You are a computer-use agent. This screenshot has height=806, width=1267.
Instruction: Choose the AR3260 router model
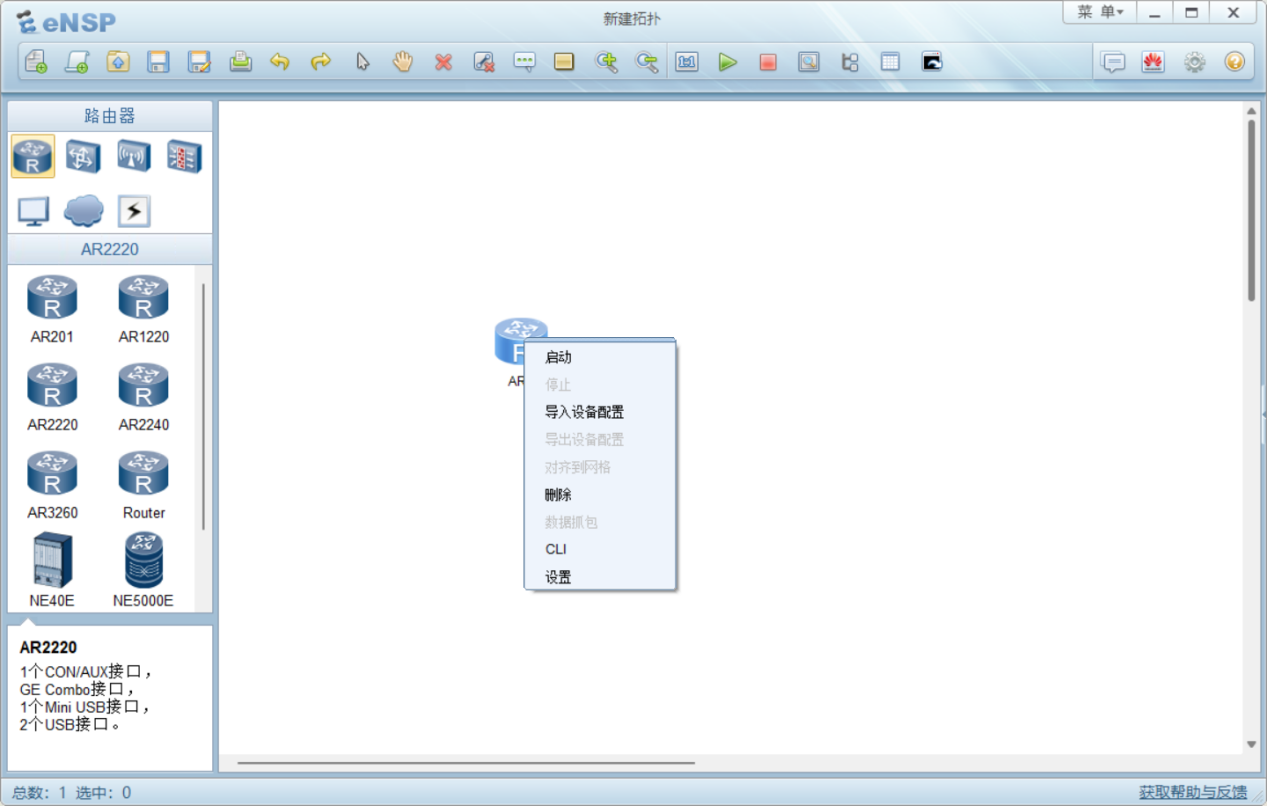tap(52, 486)
